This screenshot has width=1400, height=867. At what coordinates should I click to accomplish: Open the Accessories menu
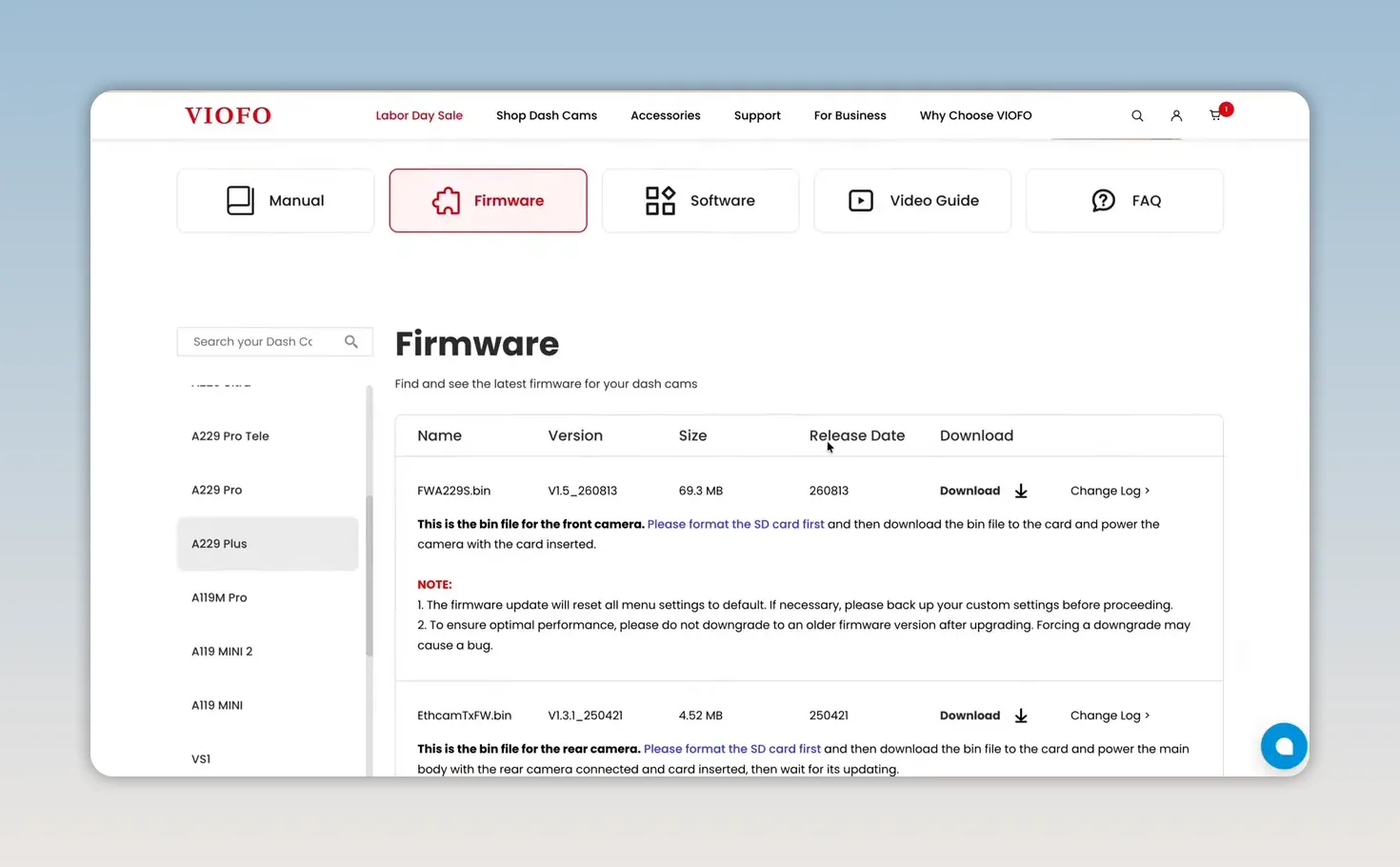click(666, 115)
